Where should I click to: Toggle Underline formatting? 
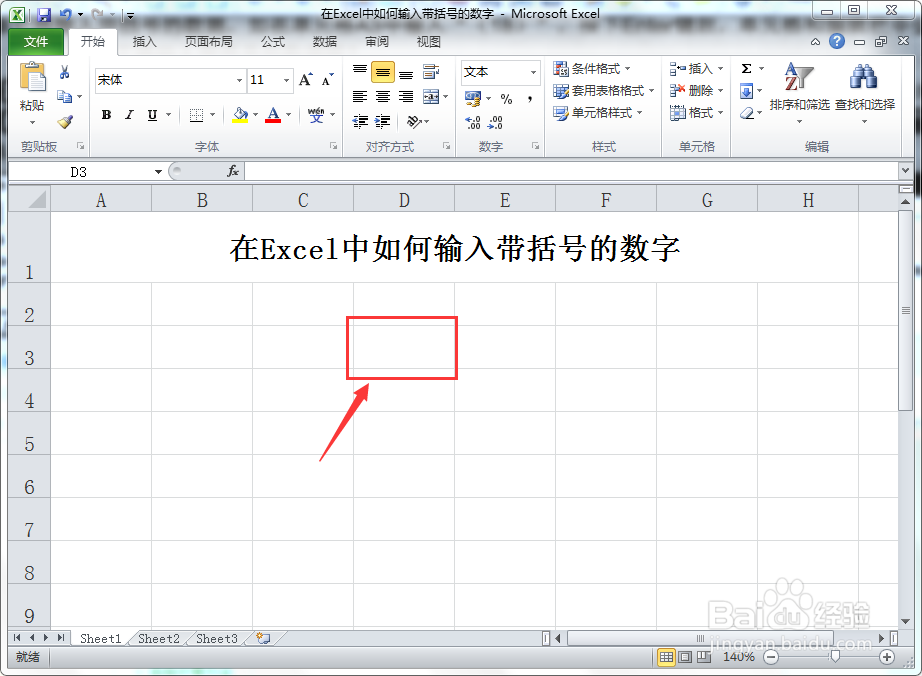coord(152,115)
